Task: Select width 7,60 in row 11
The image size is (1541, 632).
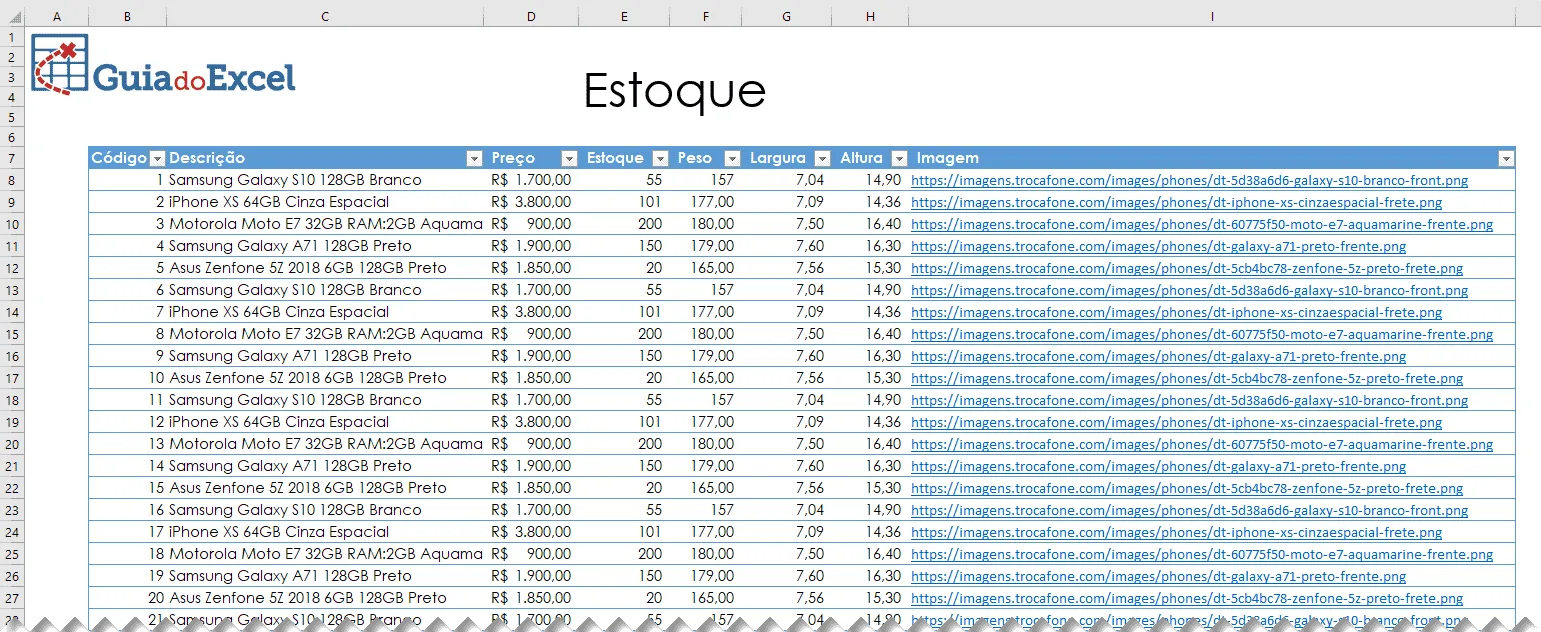Action: 787,246
